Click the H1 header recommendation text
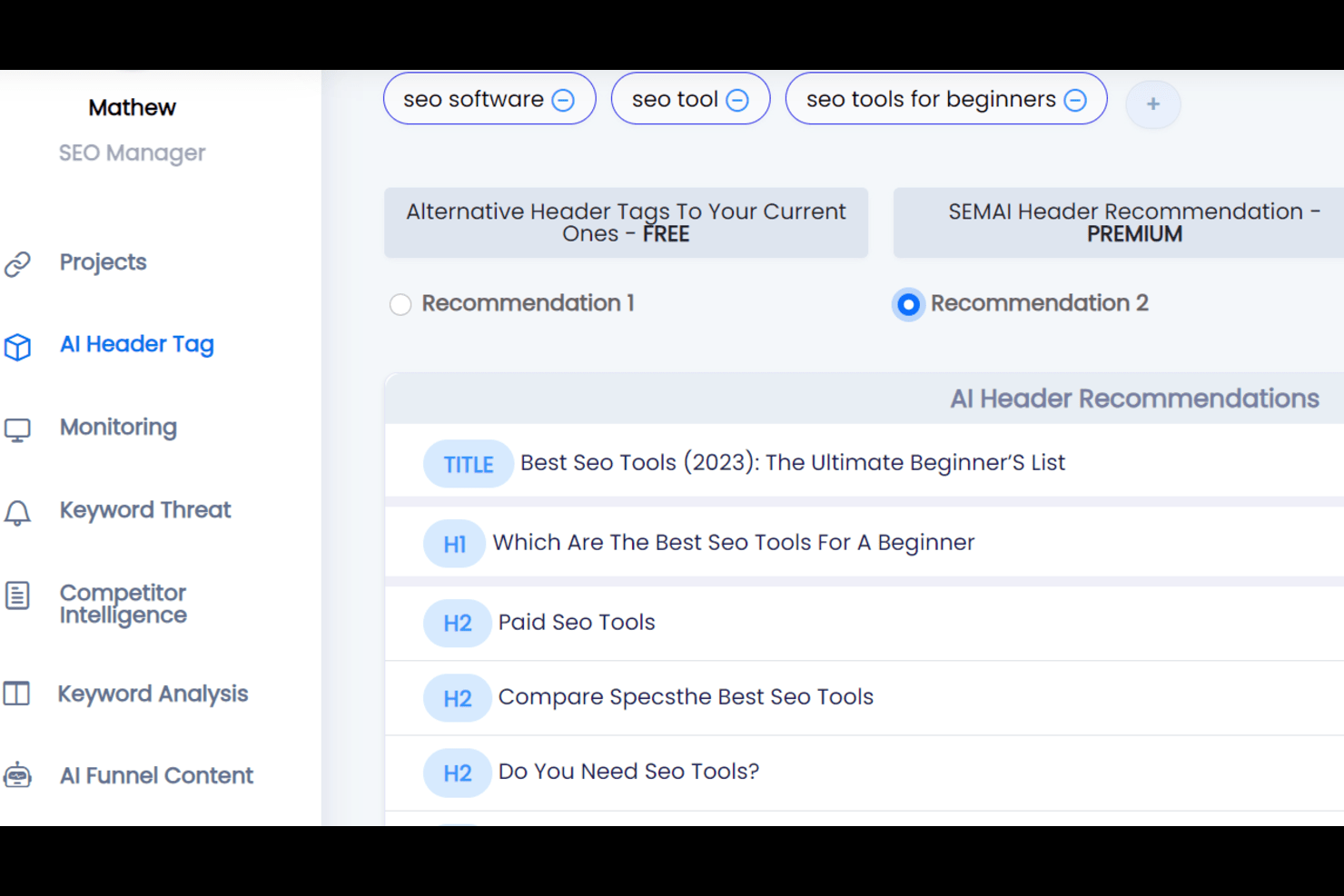1344x896 pixels. [733, 543]
